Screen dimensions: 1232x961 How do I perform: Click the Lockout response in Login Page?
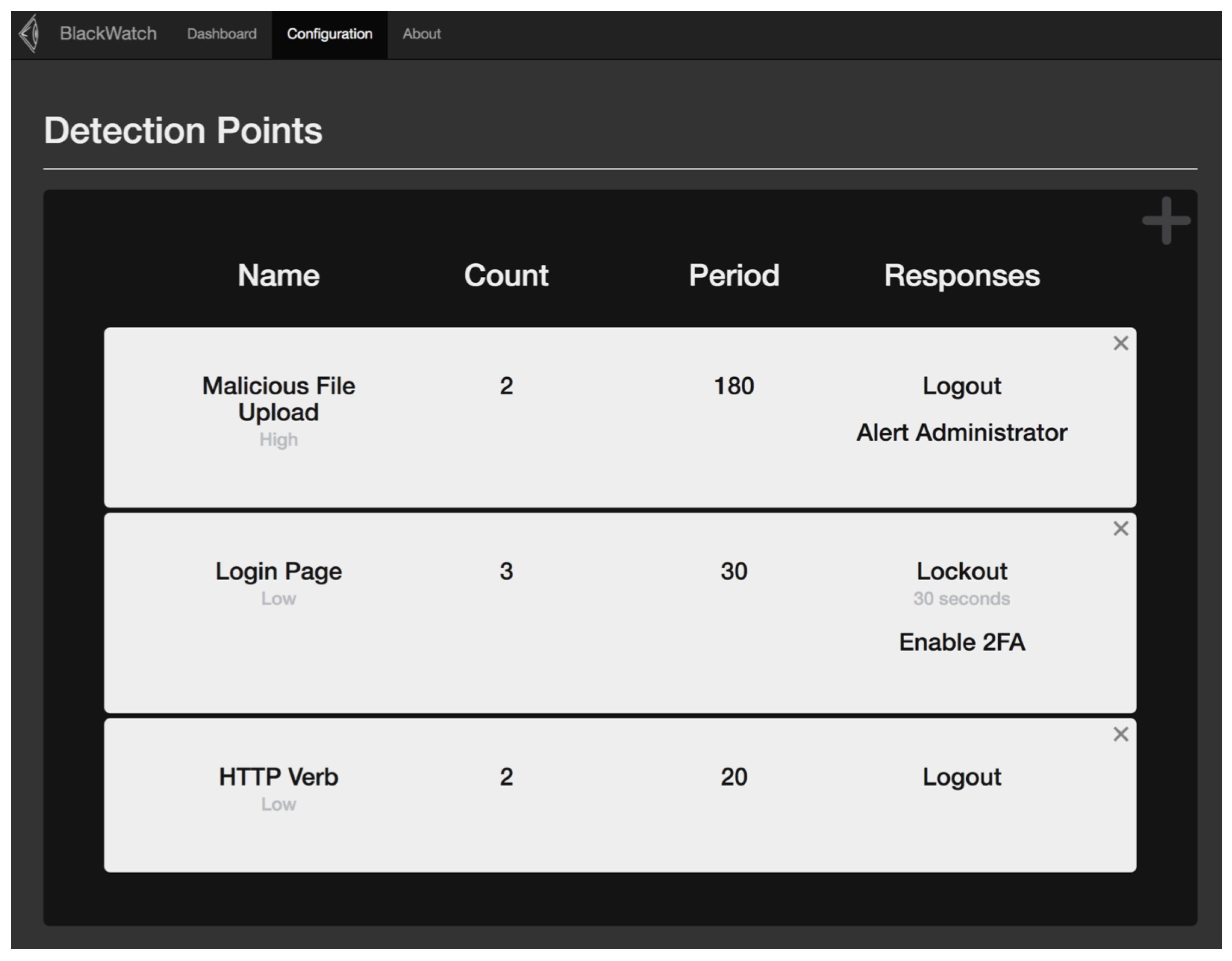coord(962,571)
